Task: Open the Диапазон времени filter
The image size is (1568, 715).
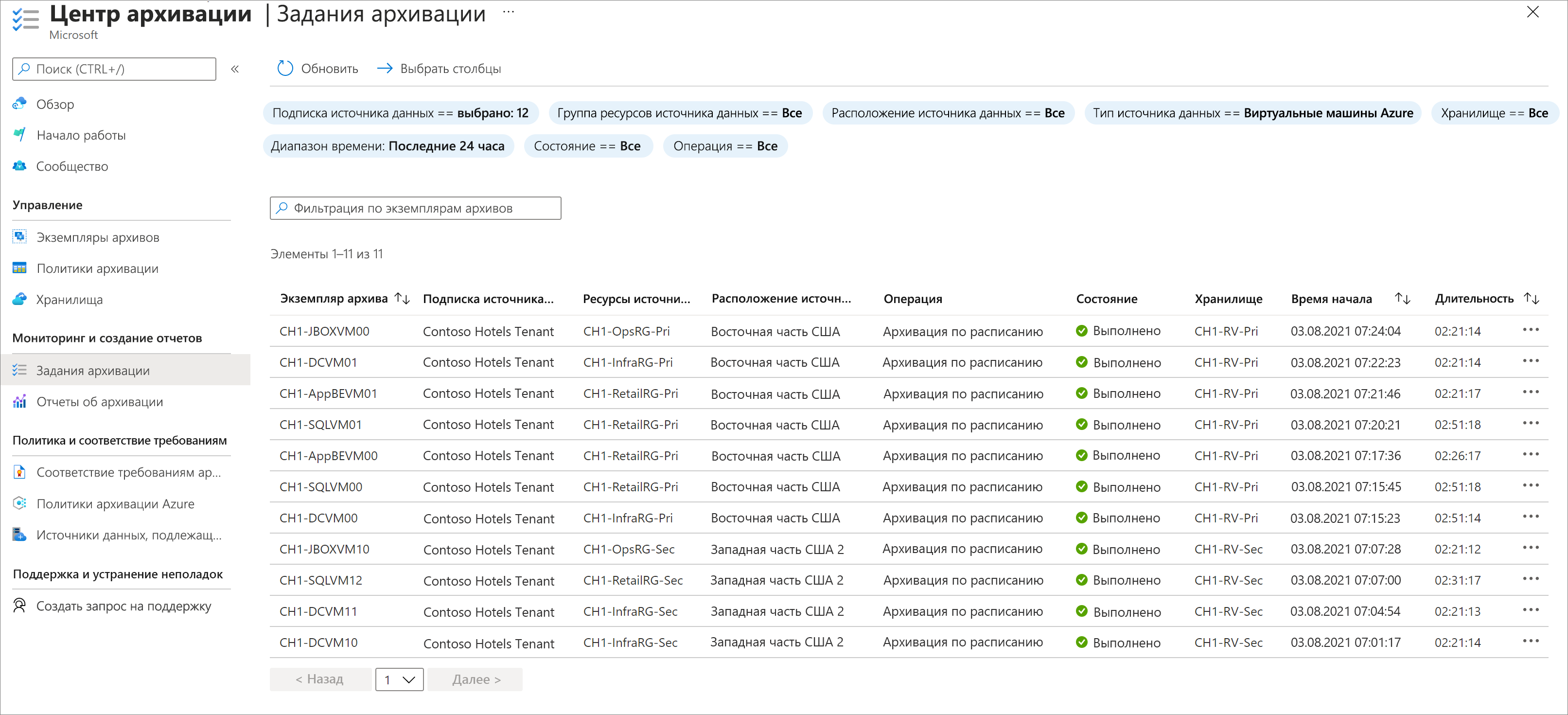Action: [388, 145]
